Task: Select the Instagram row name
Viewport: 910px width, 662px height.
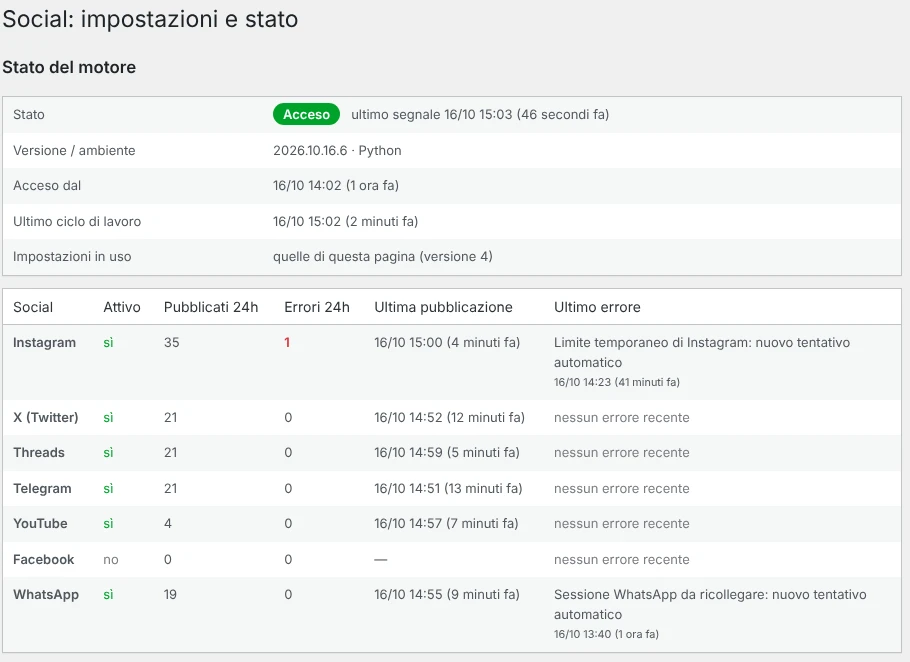Action: coord(44,342)
